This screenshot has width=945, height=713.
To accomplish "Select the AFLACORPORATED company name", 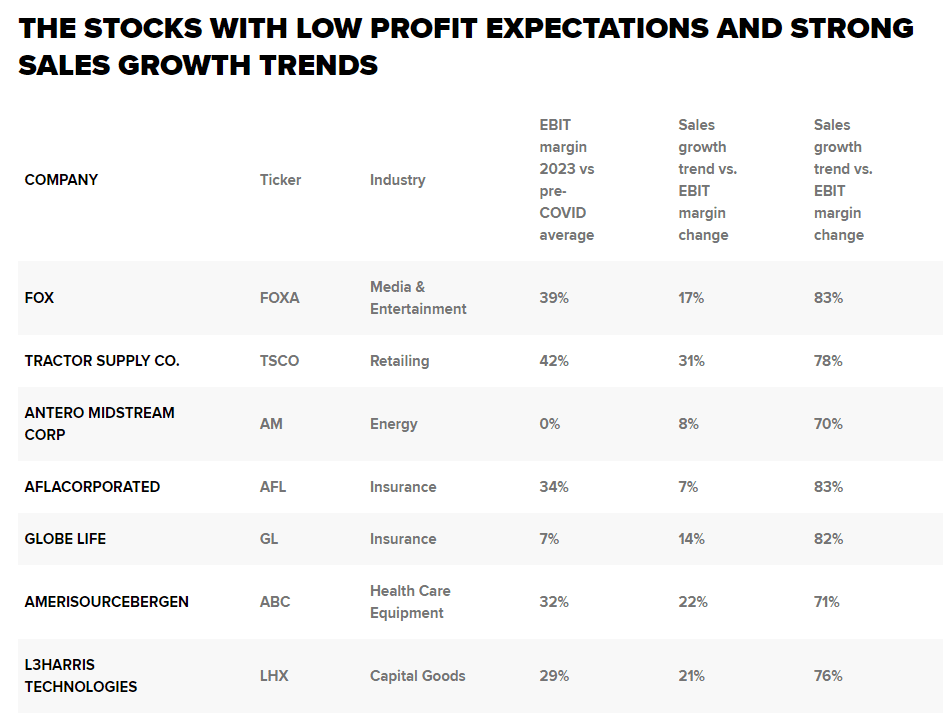I will pyautogui.click(x=92, y=487).
